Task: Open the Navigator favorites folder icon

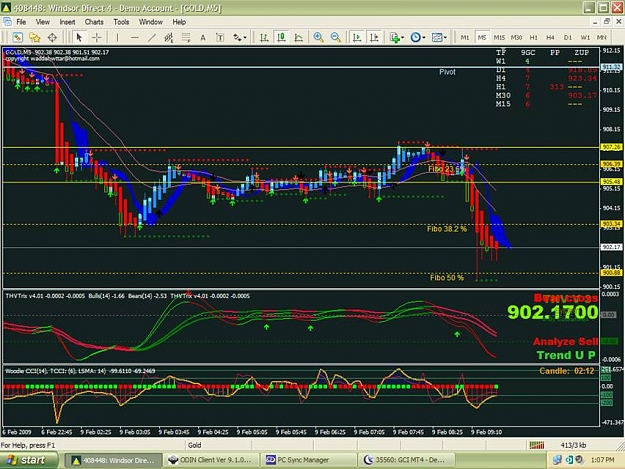Action: (35, 37)
